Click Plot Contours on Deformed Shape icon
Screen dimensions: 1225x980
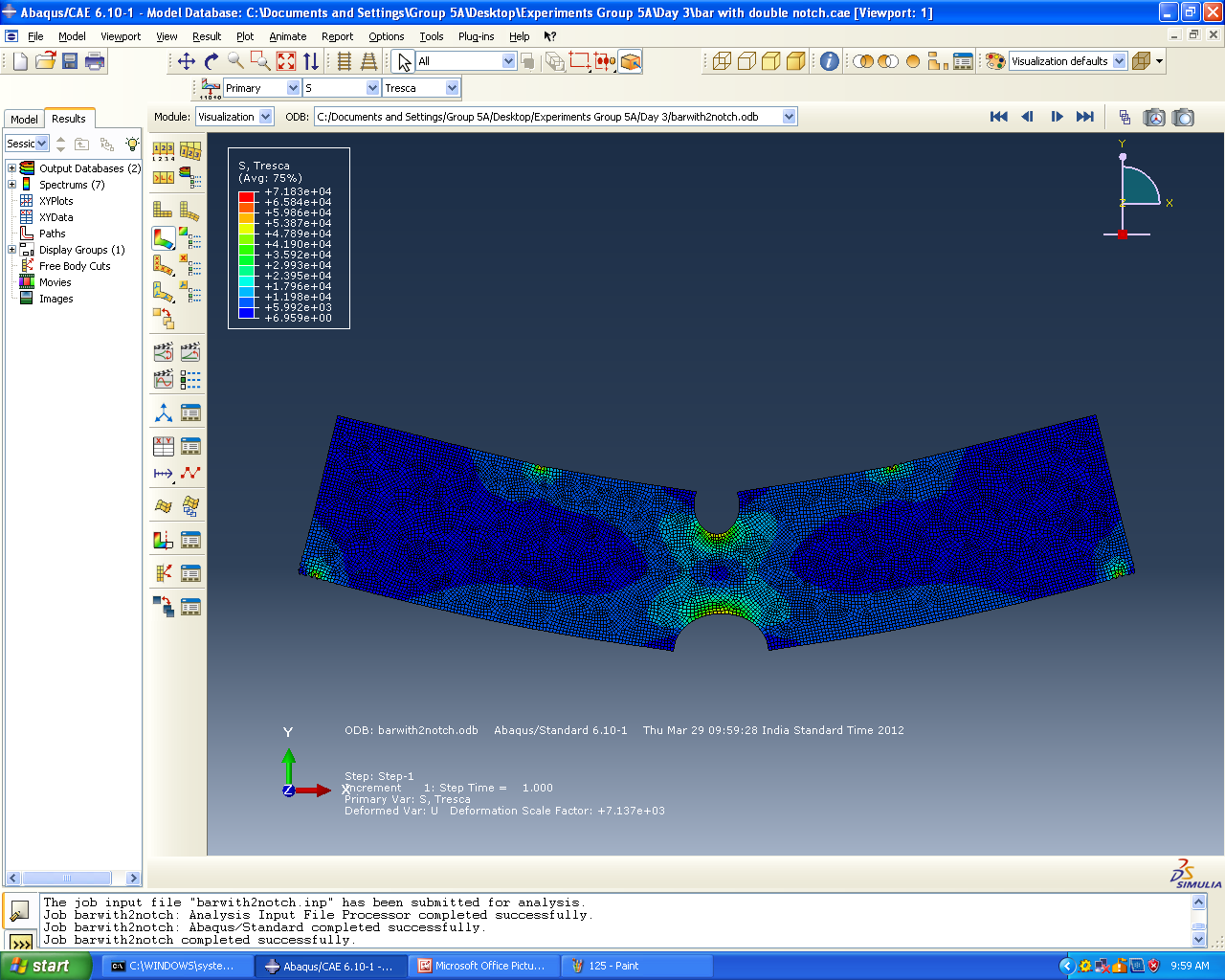[163, 237]
